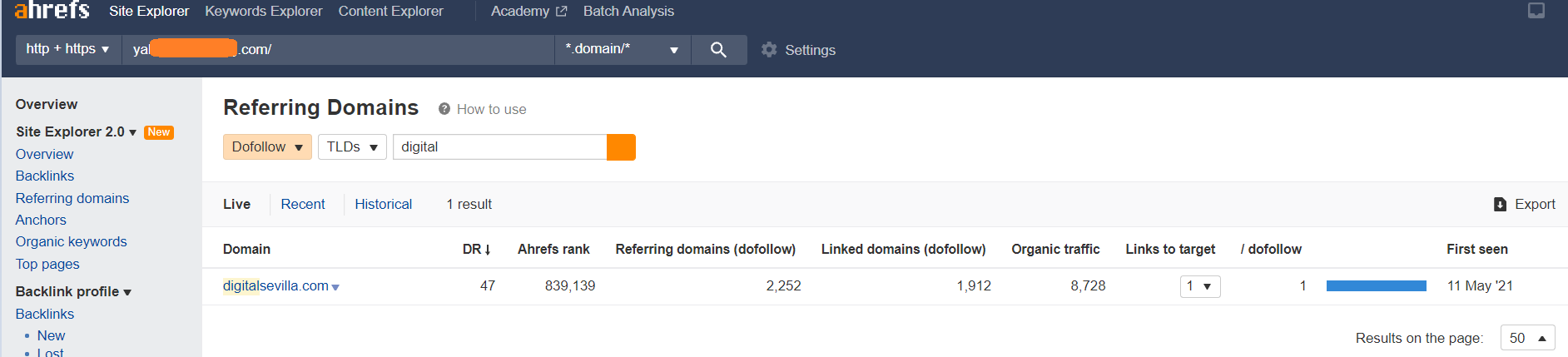Open the http + https protocol selector
Viewport: 1568px width, 357px height.
point(68,49)
